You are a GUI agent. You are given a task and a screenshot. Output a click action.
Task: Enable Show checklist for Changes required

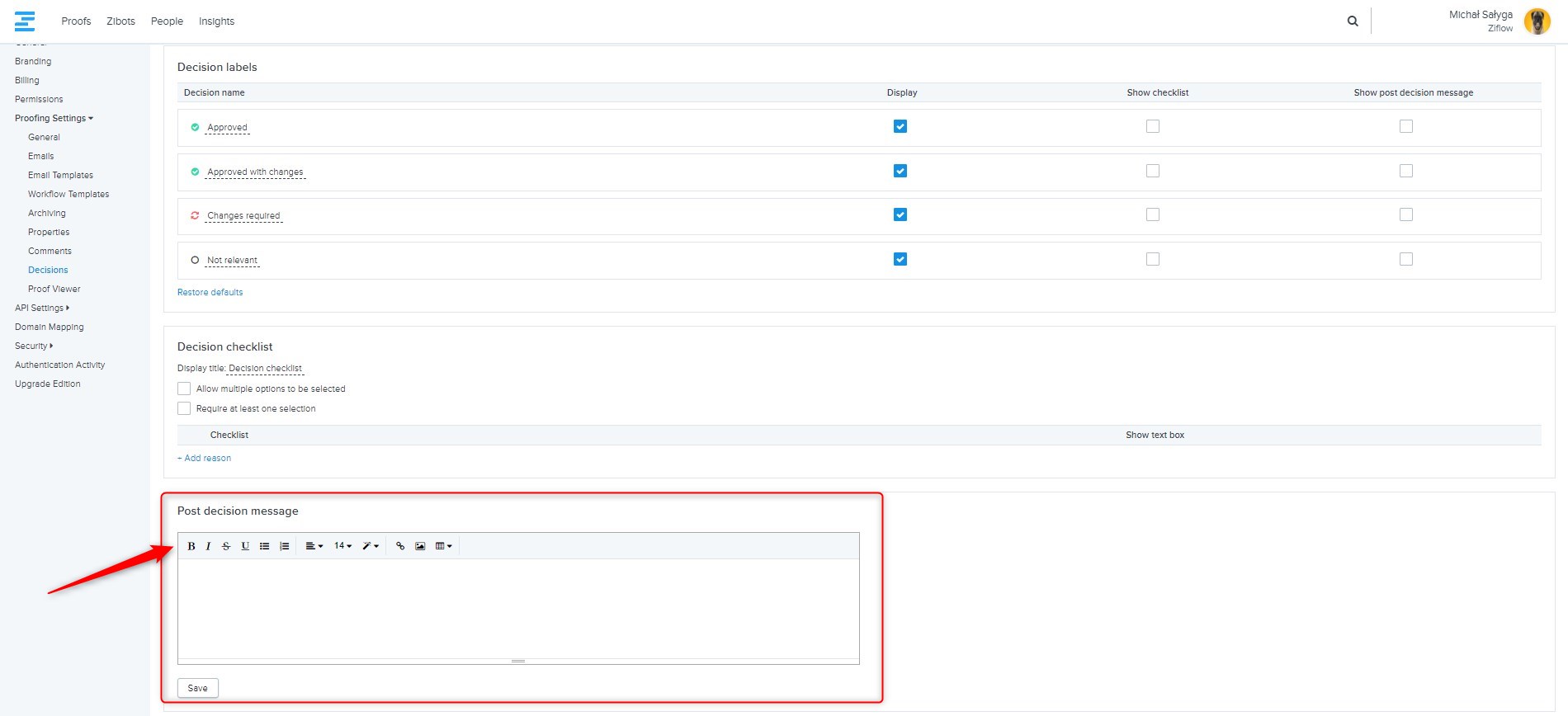coord(1153,214)
